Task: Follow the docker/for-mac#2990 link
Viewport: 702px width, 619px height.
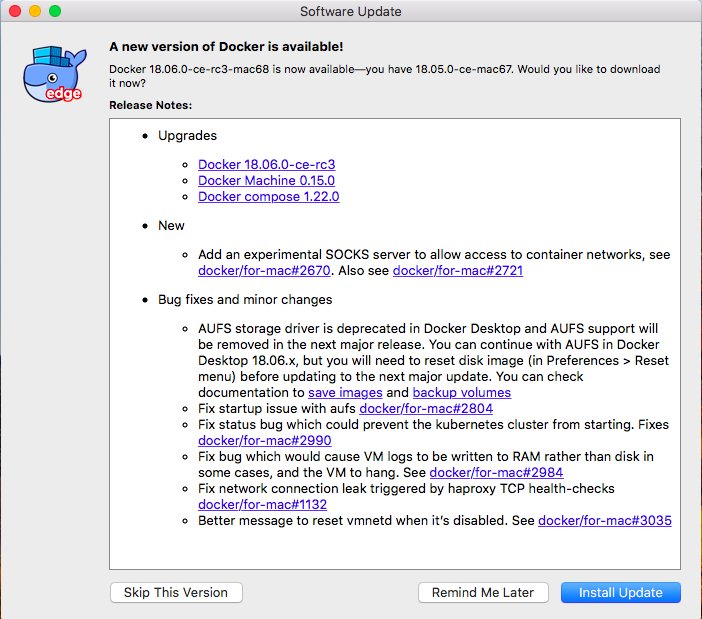Action: (x=265, y=440)
